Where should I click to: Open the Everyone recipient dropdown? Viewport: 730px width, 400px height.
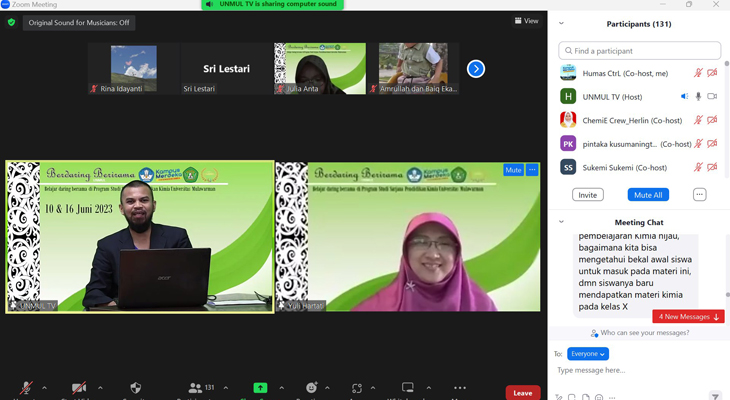587,353
